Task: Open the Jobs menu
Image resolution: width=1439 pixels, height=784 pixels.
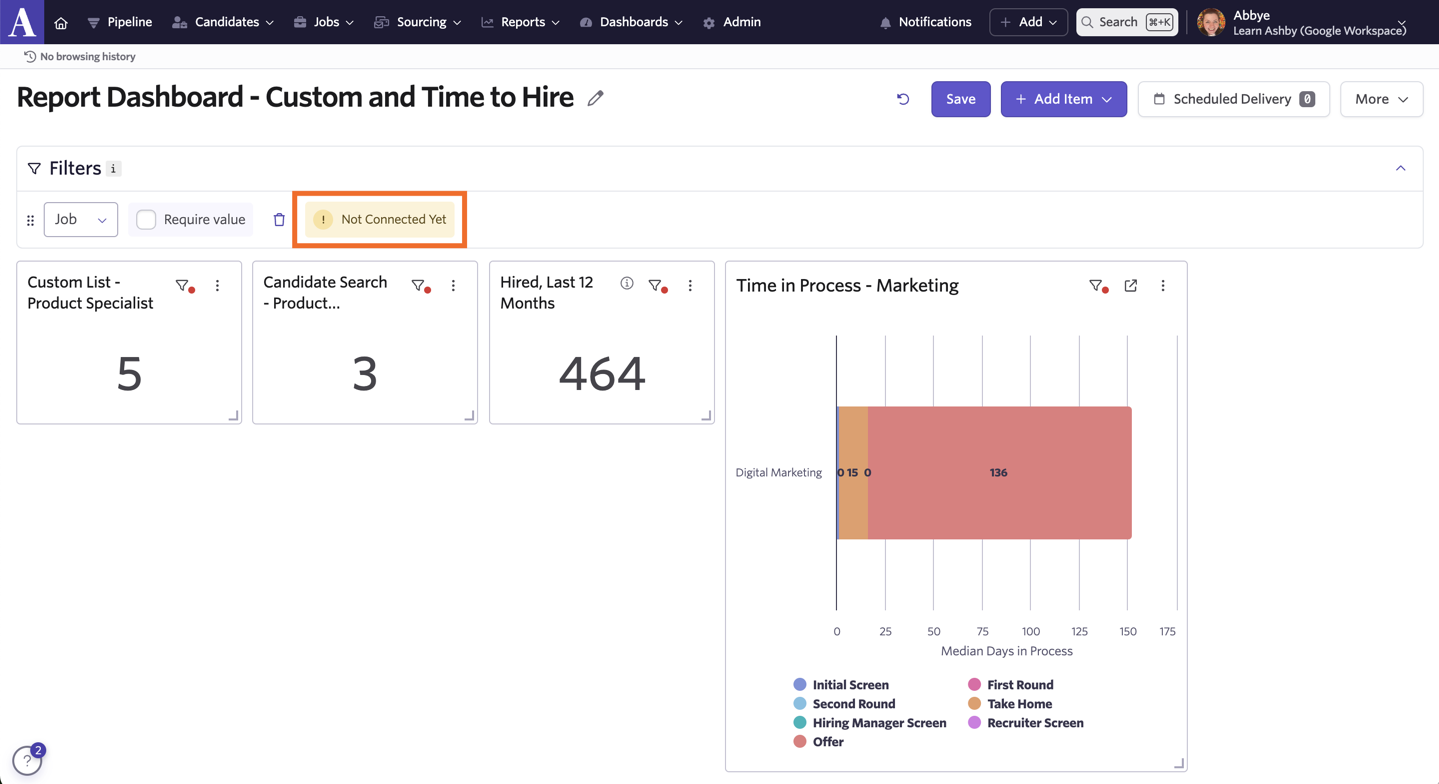Action: pyautogui.click(x=324, y=22)
